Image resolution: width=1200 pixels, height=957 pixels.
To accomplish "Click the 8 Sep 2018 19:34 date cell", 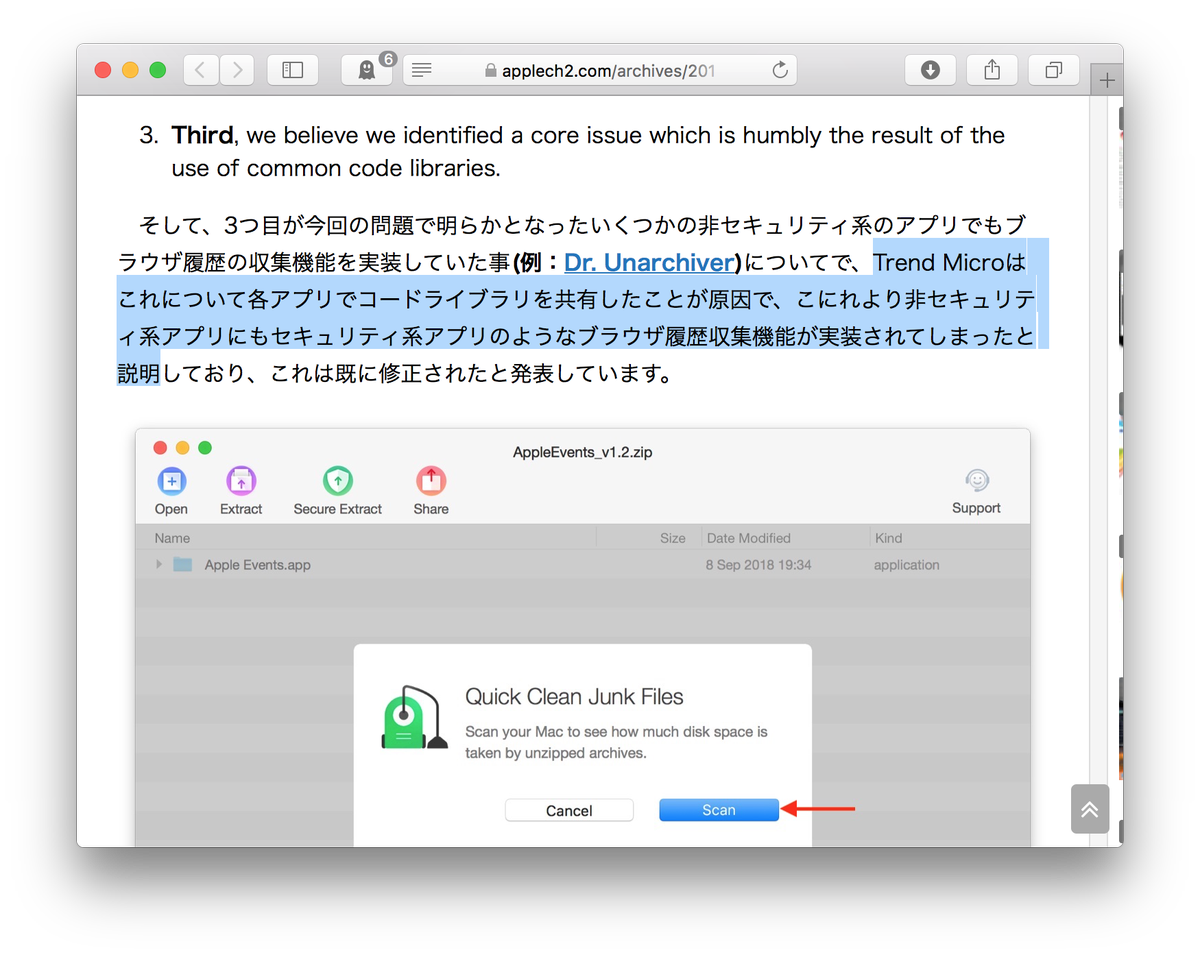I will point(759,565).
